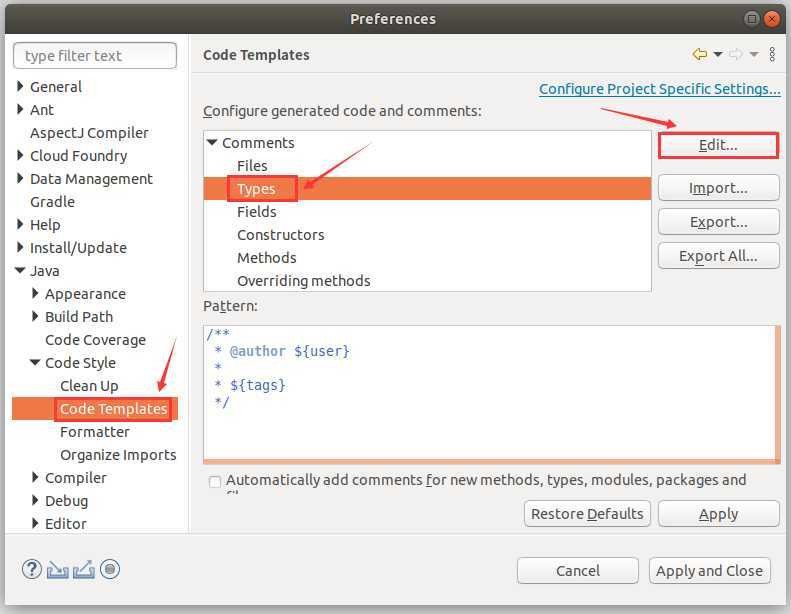
Task: Click Restore Defaults button
Action: [x=587, y=514]
